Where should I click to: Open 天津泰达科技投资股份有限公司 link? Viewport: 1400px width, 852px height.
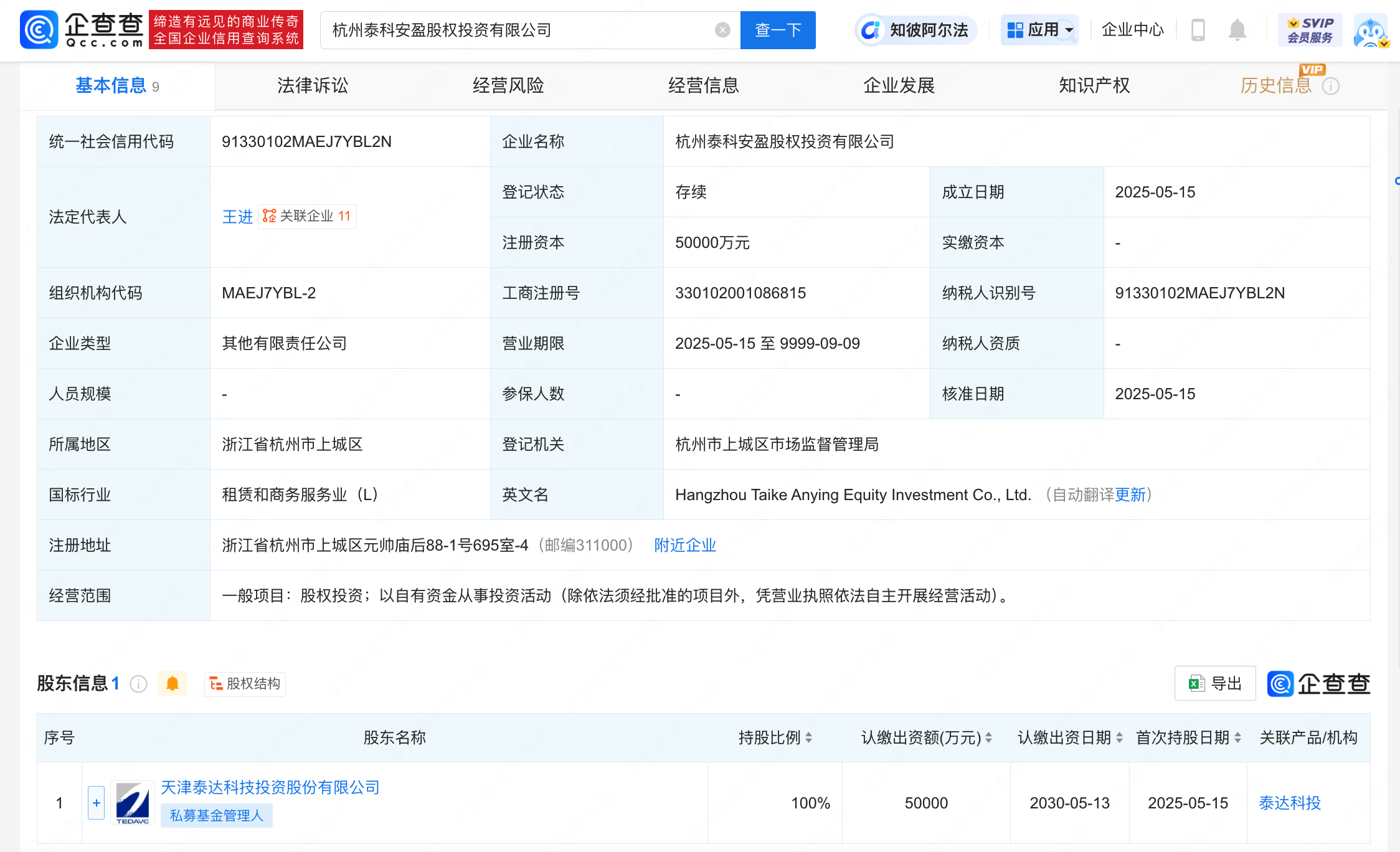270,787
